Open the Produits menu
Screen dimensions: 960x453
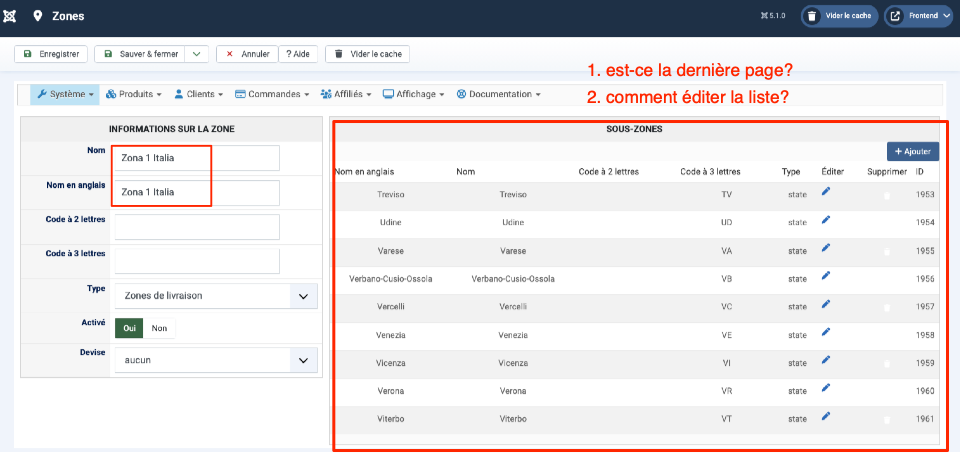(x=133, y=94)
